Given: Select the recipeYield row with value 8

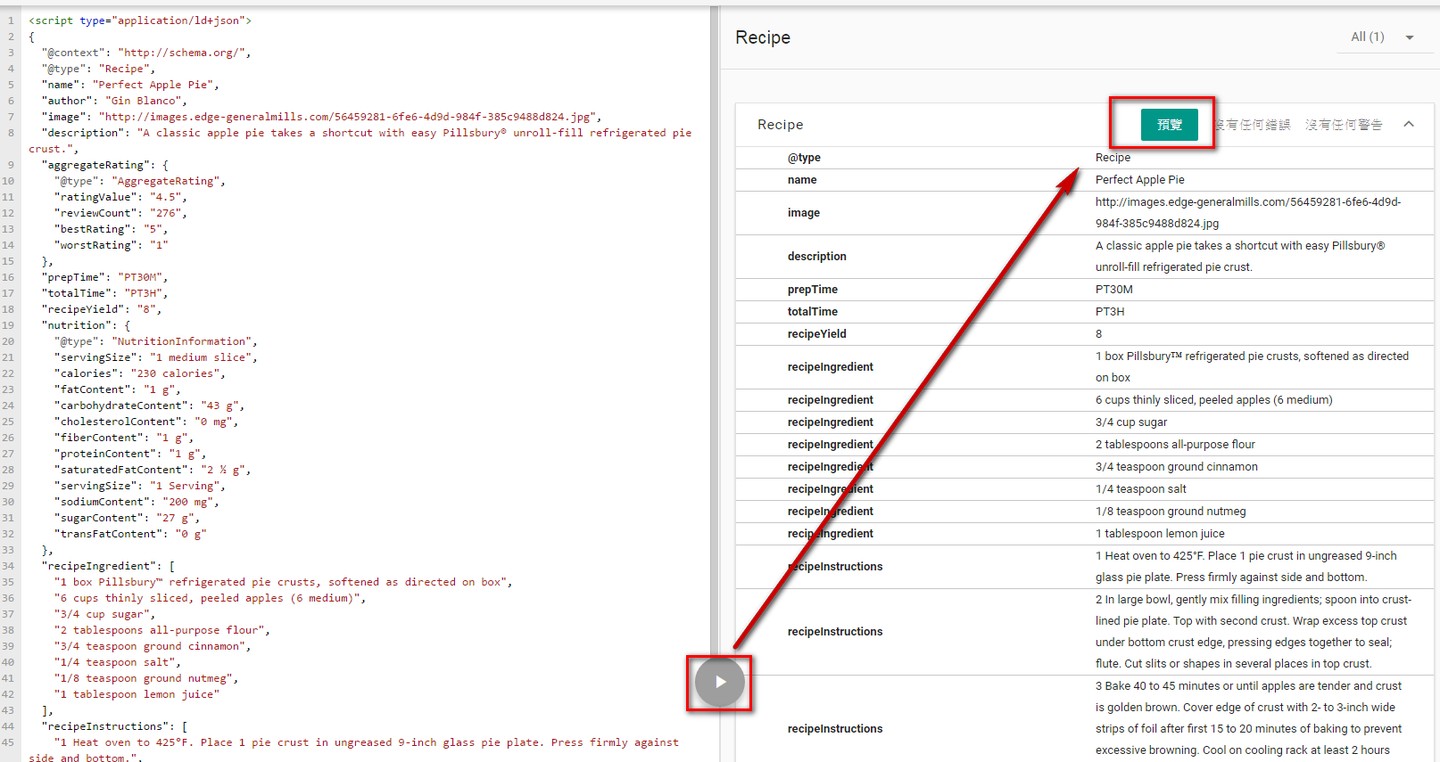Looking at the screenshot, I should (x=1084, y=334).
